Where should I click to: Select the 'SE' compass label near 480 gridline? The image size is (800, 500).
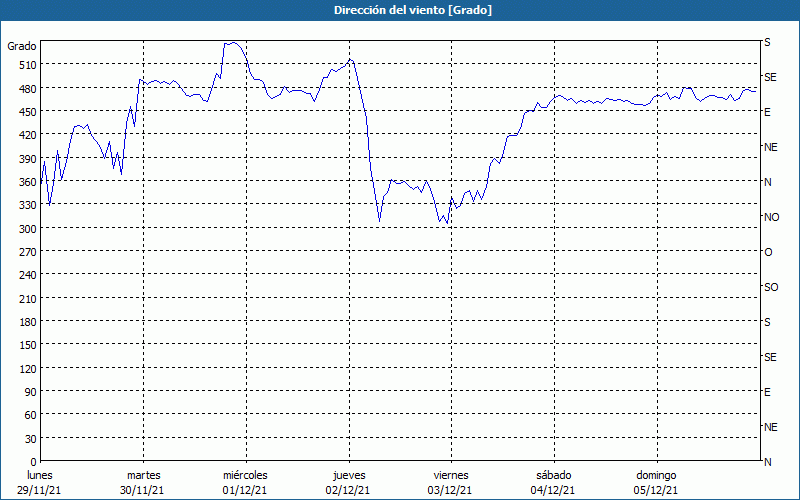tap(770, 78)
